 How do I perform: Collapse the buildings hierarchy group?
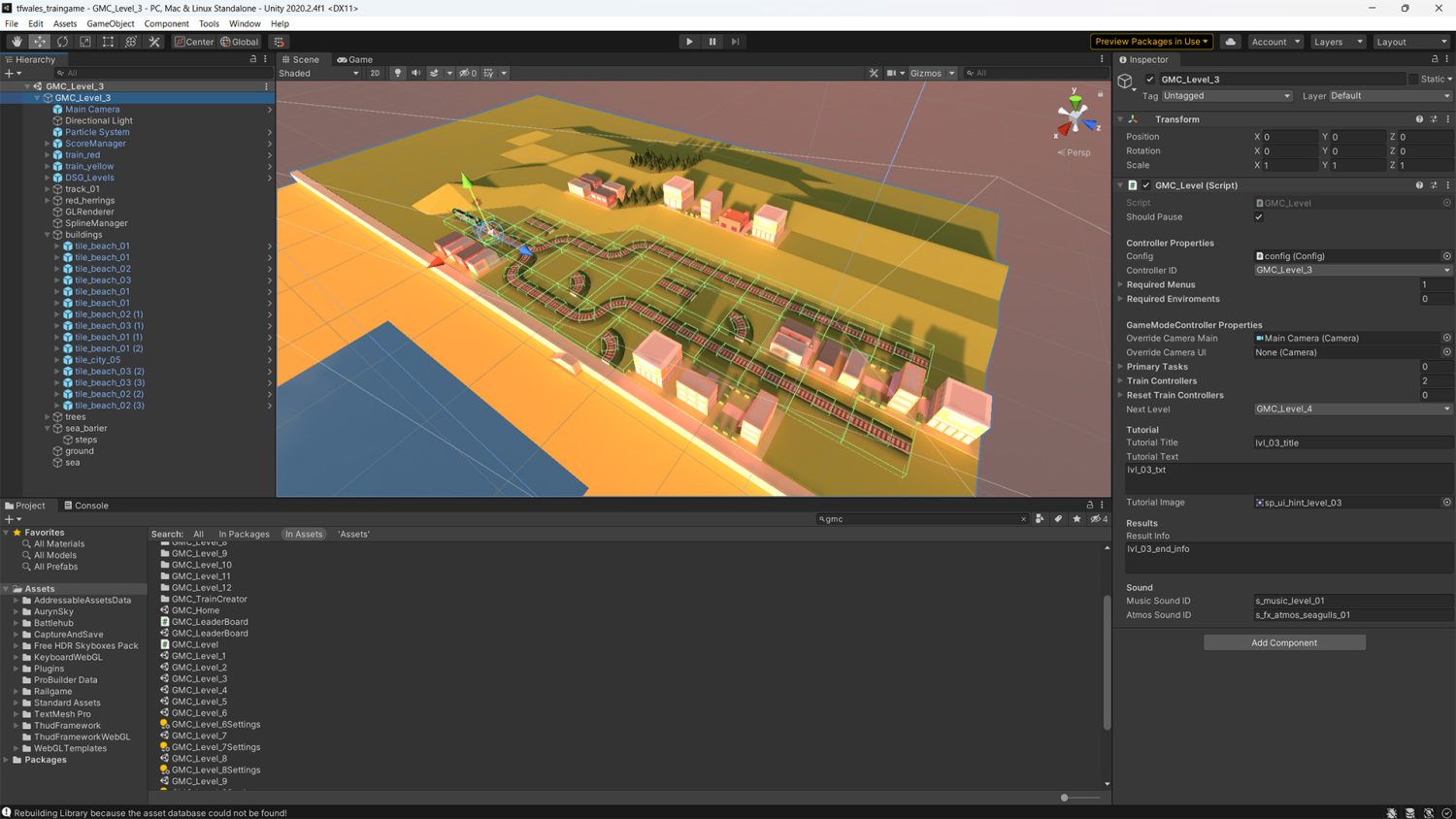pyautogui.click(x=46, y=234)
